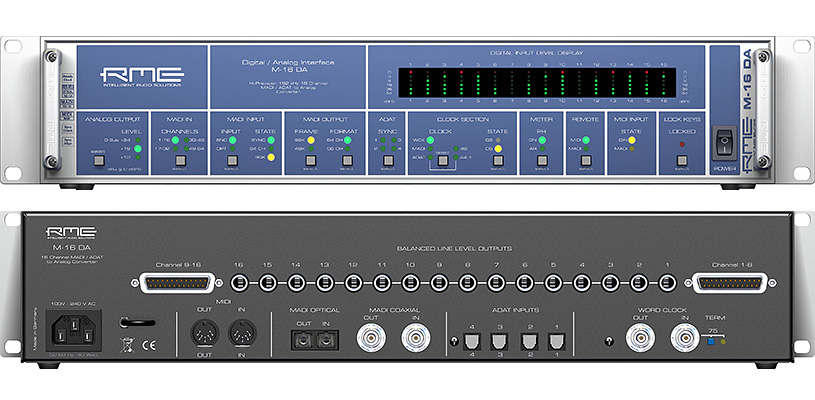Click balanced output jack 1
Image resolution: width=815 pixels, height=400 pixels.
pos(667,283)
